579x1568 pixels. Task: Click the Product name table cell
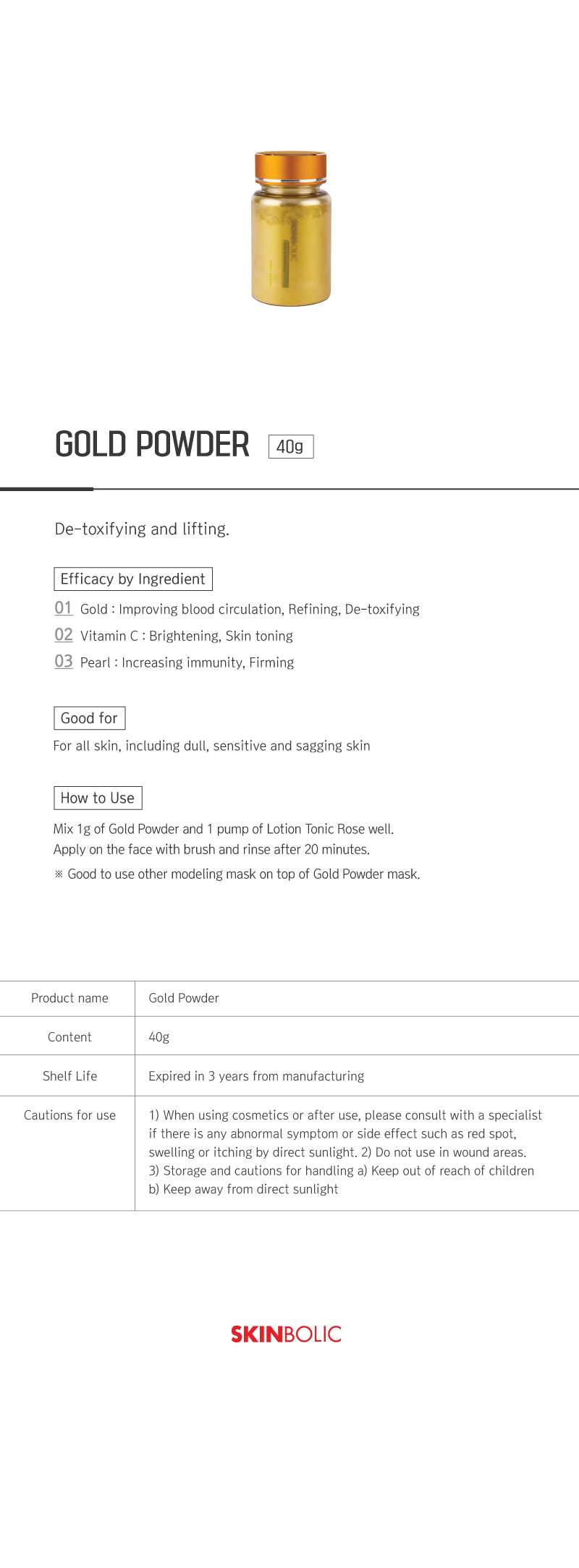click(69, 998)
